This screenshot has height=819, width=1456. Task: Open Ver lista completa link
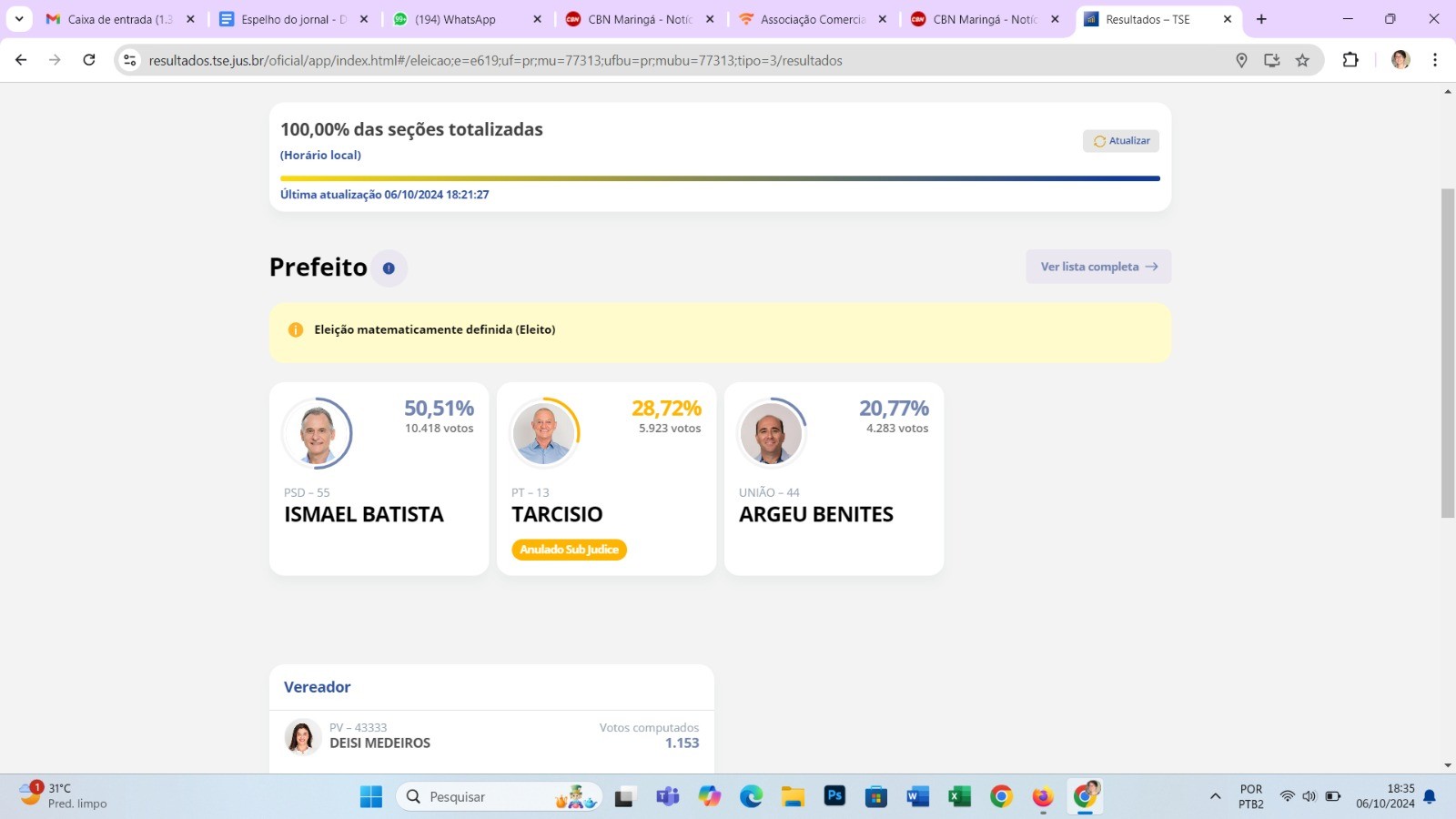pos(1097,266)
